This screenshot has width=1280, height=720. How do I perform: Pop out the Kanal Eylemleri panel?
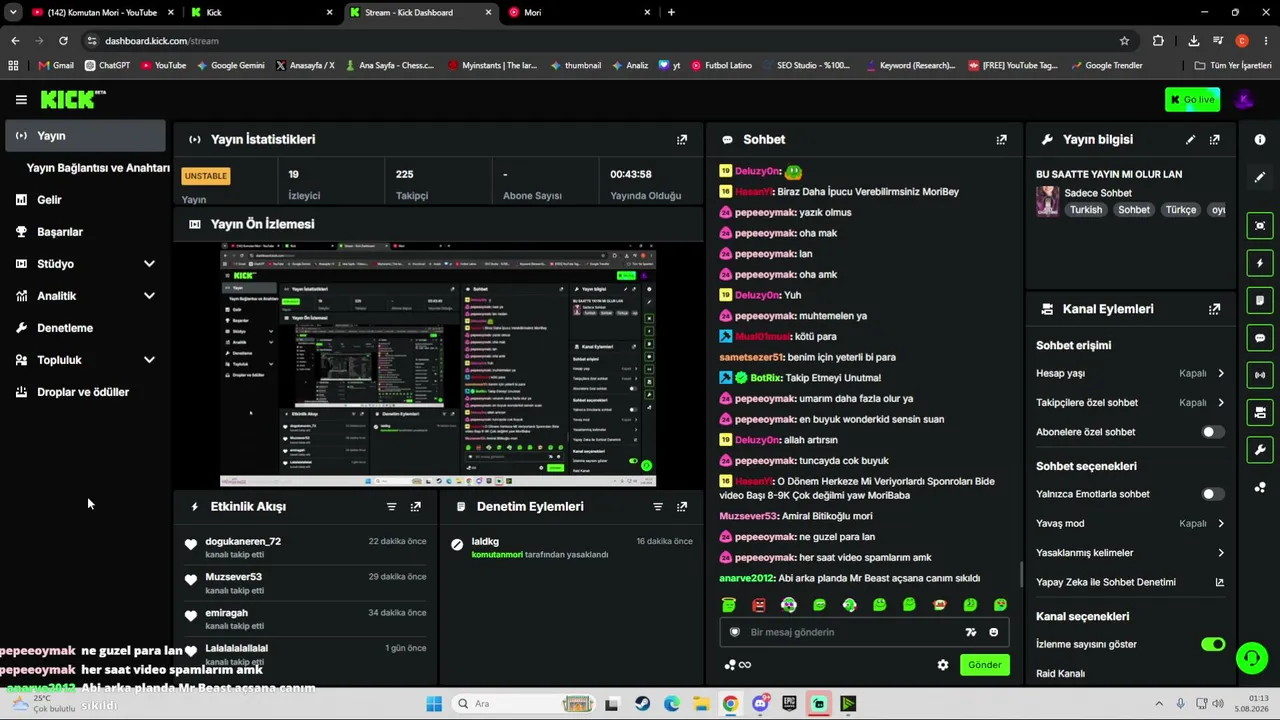(x=1215, y=310)
